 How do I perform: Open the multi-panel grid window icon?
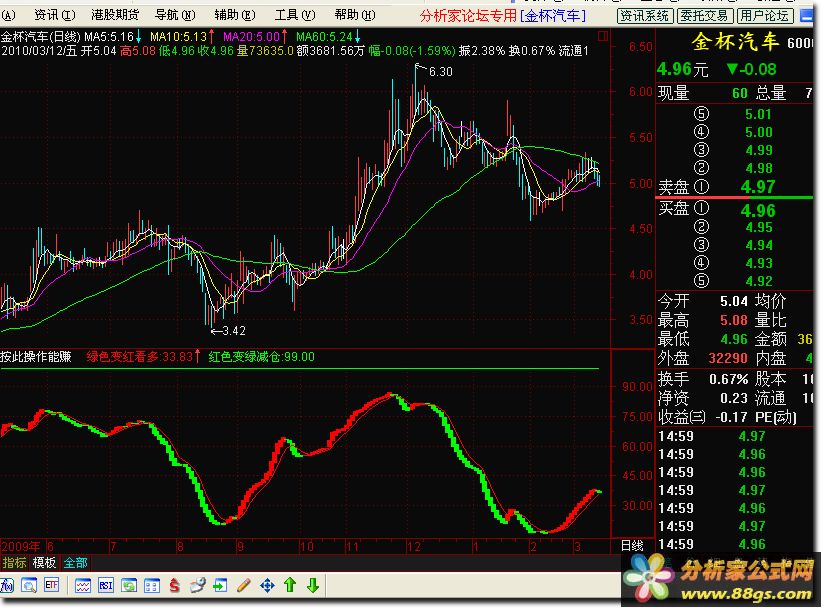[x=152, y=586]
